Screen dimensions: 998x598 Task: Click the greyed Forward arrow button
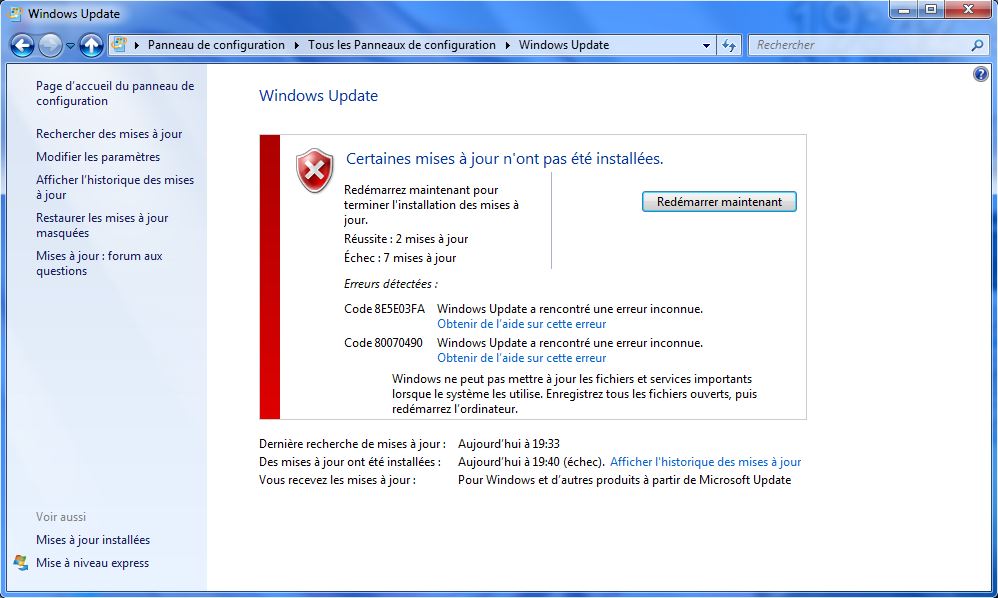50,45
